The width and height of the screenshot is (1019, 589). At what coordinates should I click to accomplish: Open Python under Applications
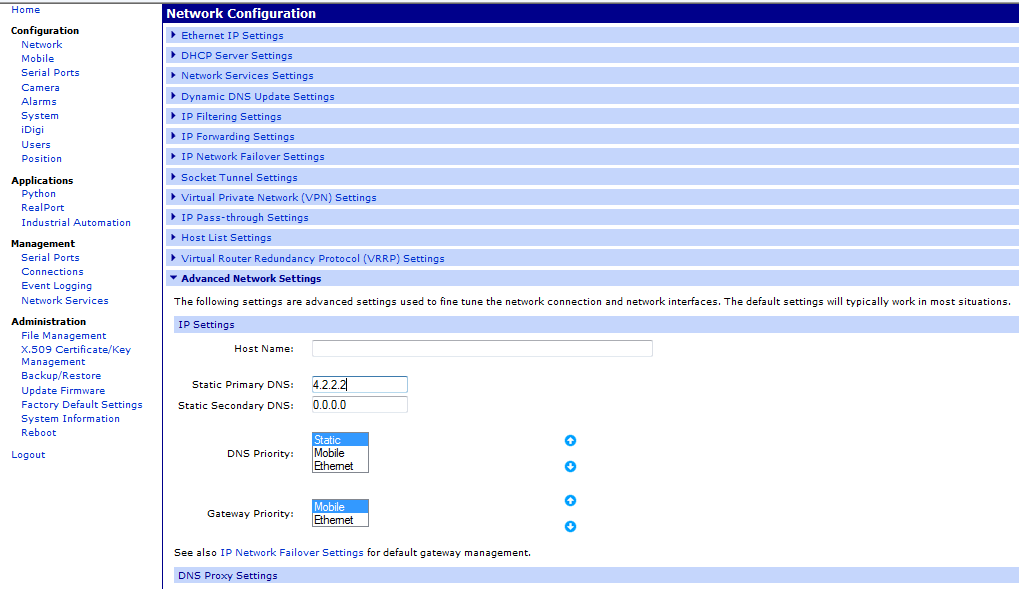(x=39, y=194)
